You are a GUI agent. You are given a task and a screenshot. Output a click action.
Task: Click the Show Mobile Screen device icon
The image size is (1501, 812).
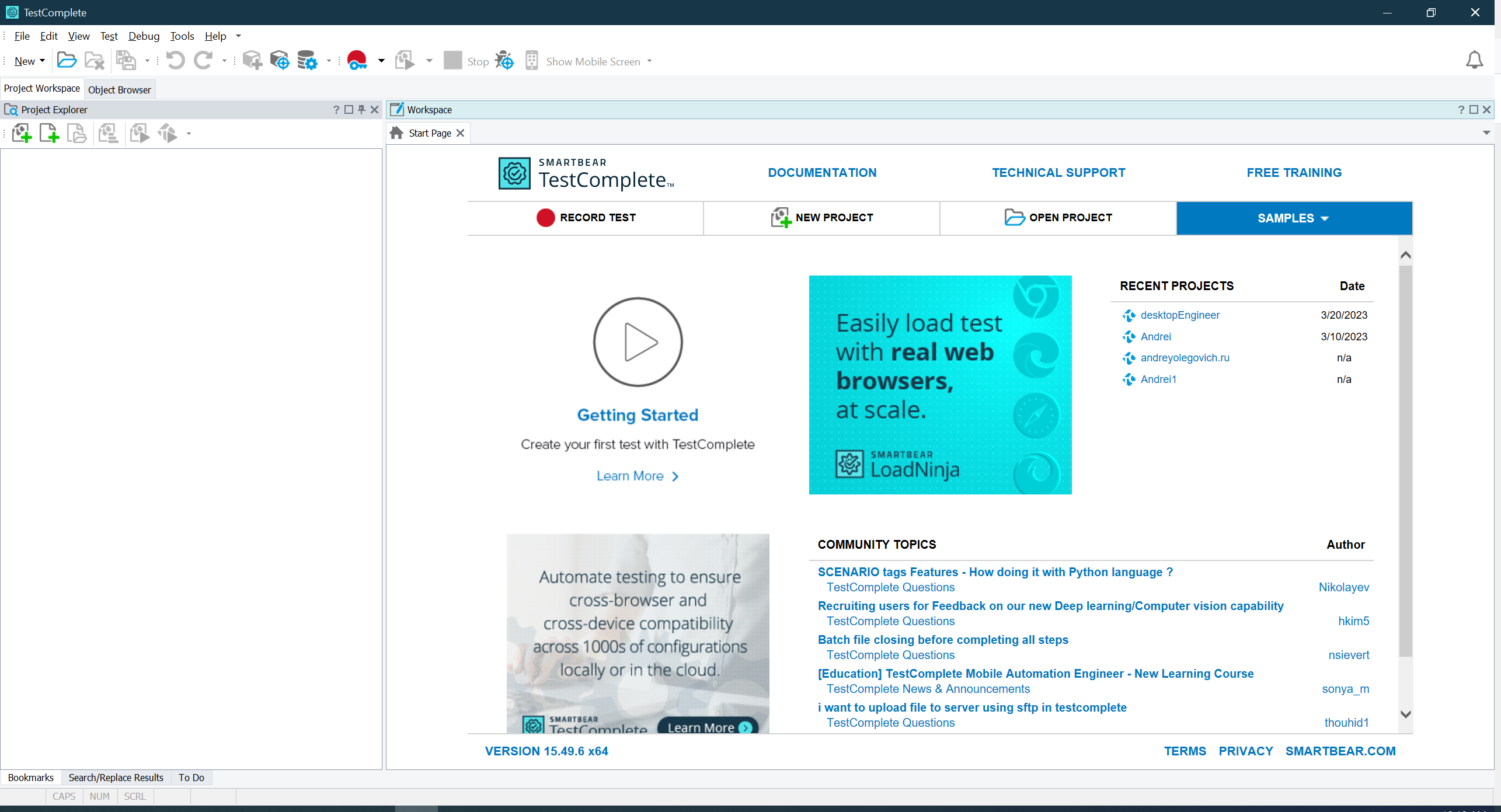(x=531, y=61)
